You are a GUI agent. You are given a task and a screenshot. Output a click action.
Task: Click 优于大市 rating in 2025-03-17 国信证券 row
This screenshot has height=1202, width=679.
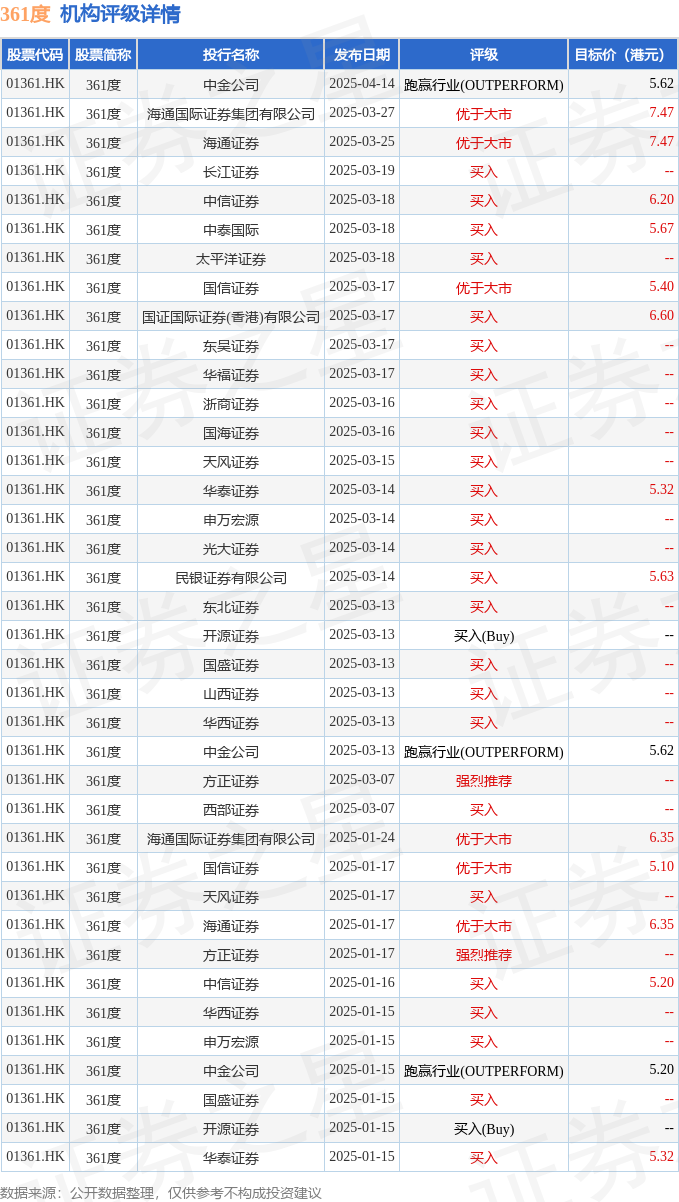click(484, 288)
